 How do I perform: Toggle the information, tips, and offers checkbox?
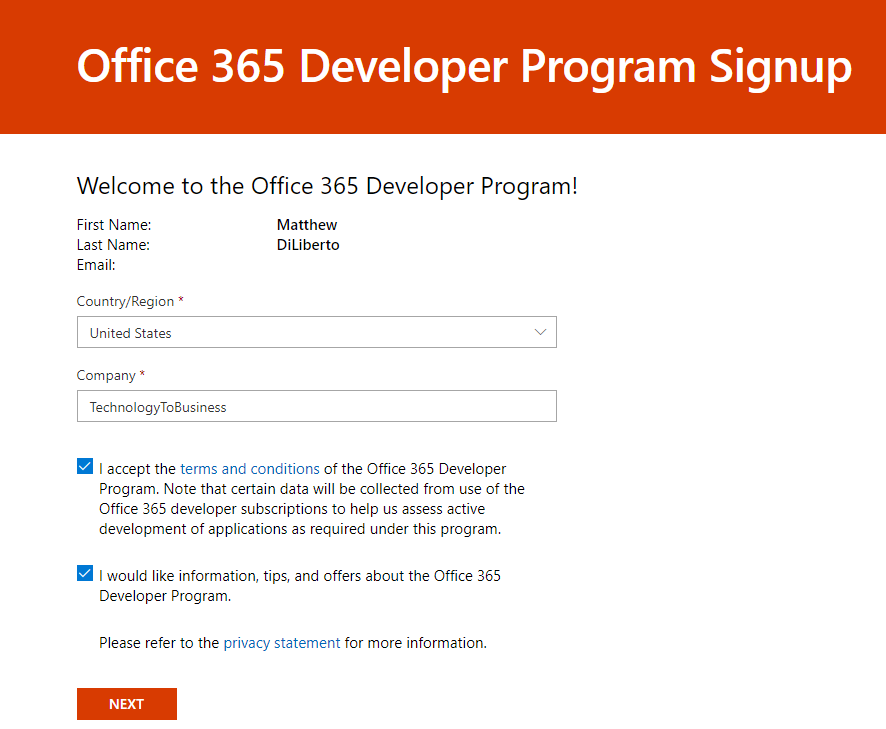(x=85, y=574)
